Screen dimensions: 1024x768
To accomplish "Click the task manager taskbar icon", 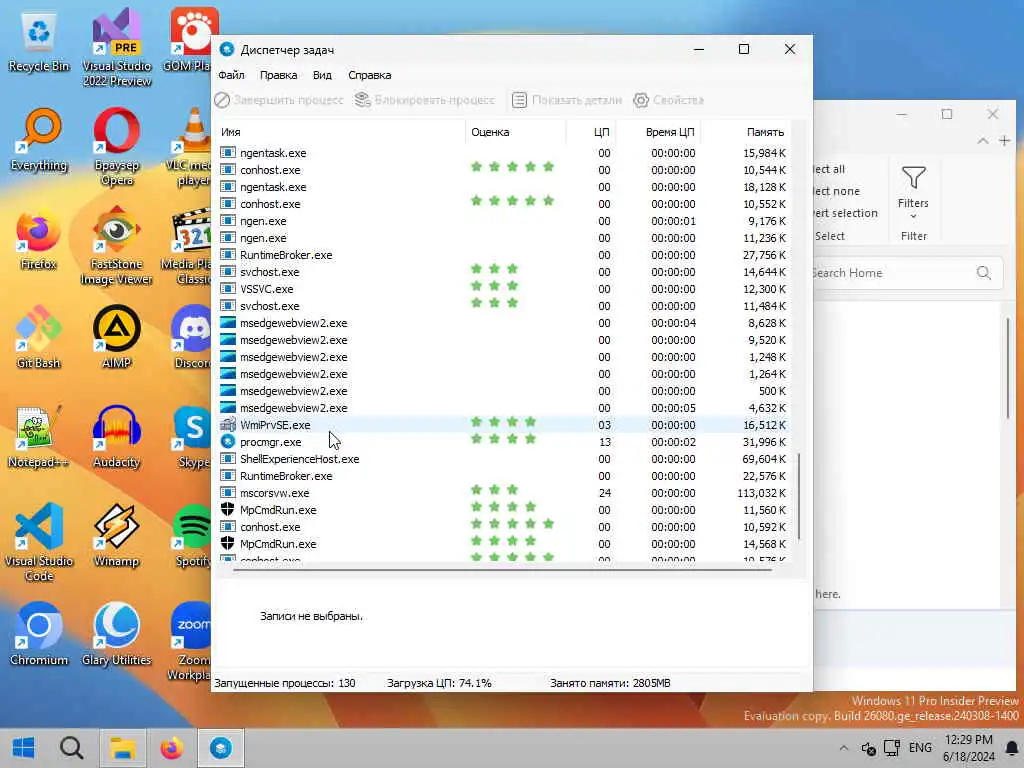I will coord(221,748).
